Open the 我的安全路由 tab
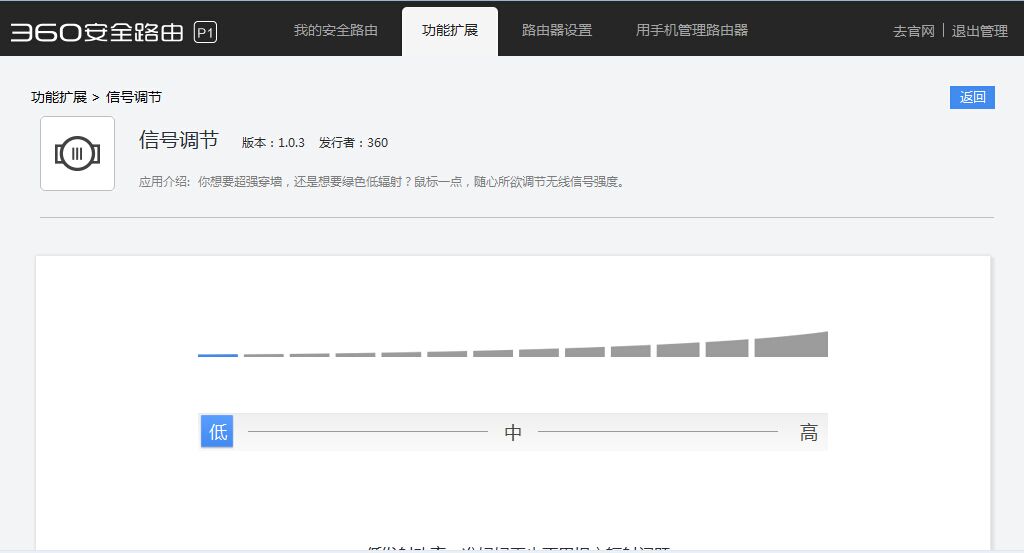 (336, 30)
